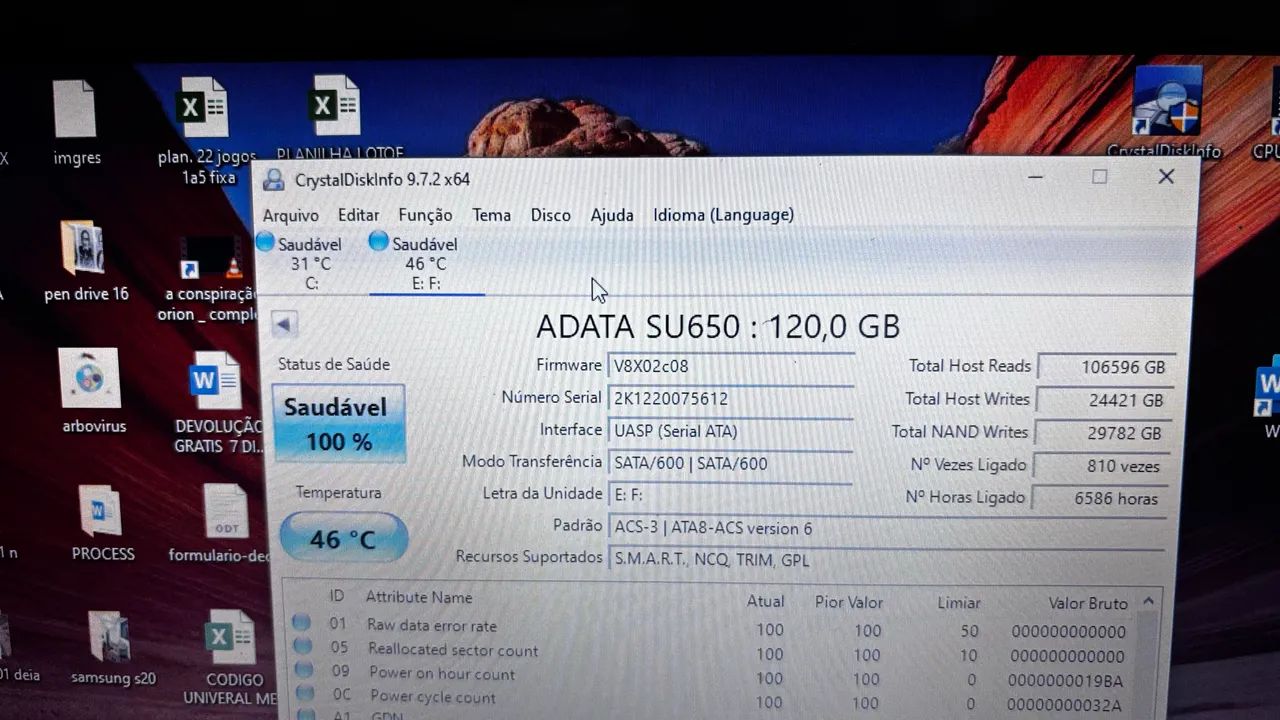Click the Firmware field V8X02c08

pyautogui.click(x=731, y=366)
